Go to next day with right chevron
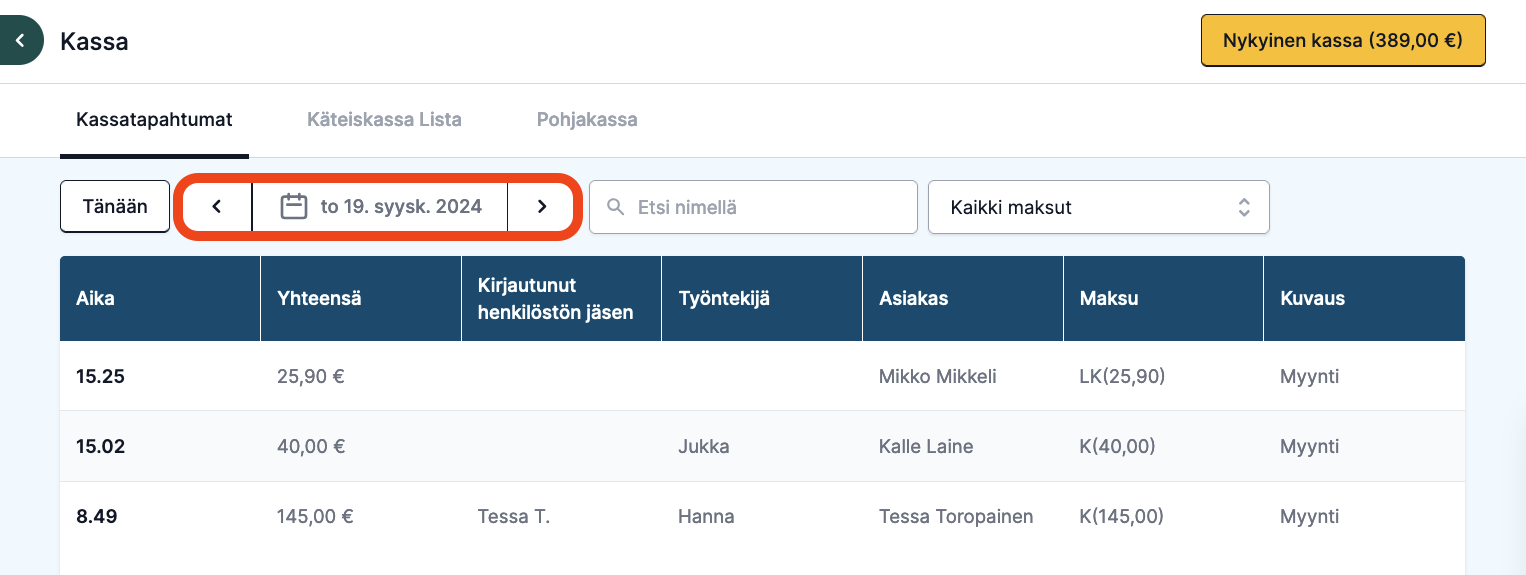 pyautogui.click(x=542, y=207)
